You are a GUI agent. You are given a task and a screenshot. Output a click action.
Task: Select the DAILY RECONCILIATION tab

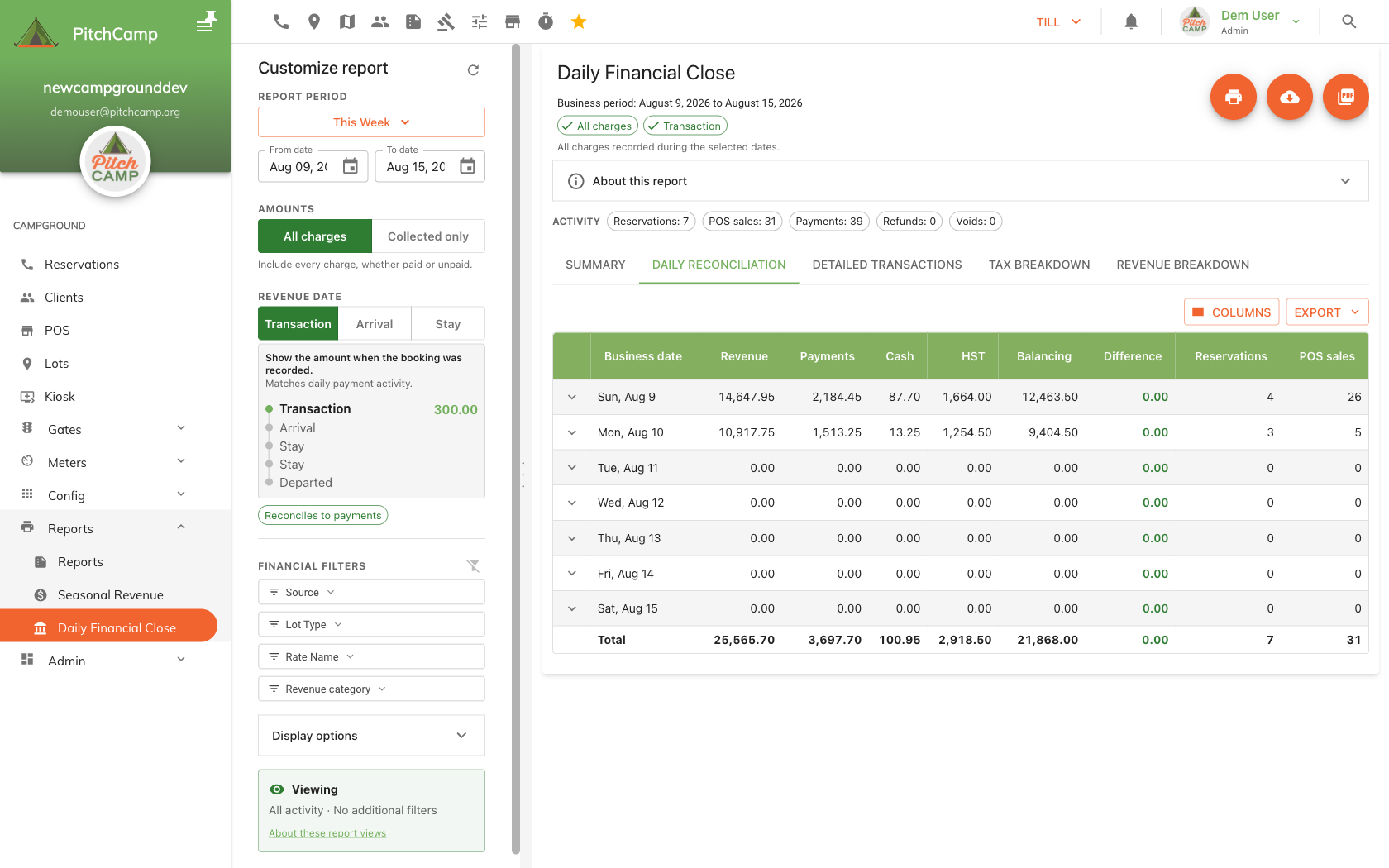coord(719,265)
